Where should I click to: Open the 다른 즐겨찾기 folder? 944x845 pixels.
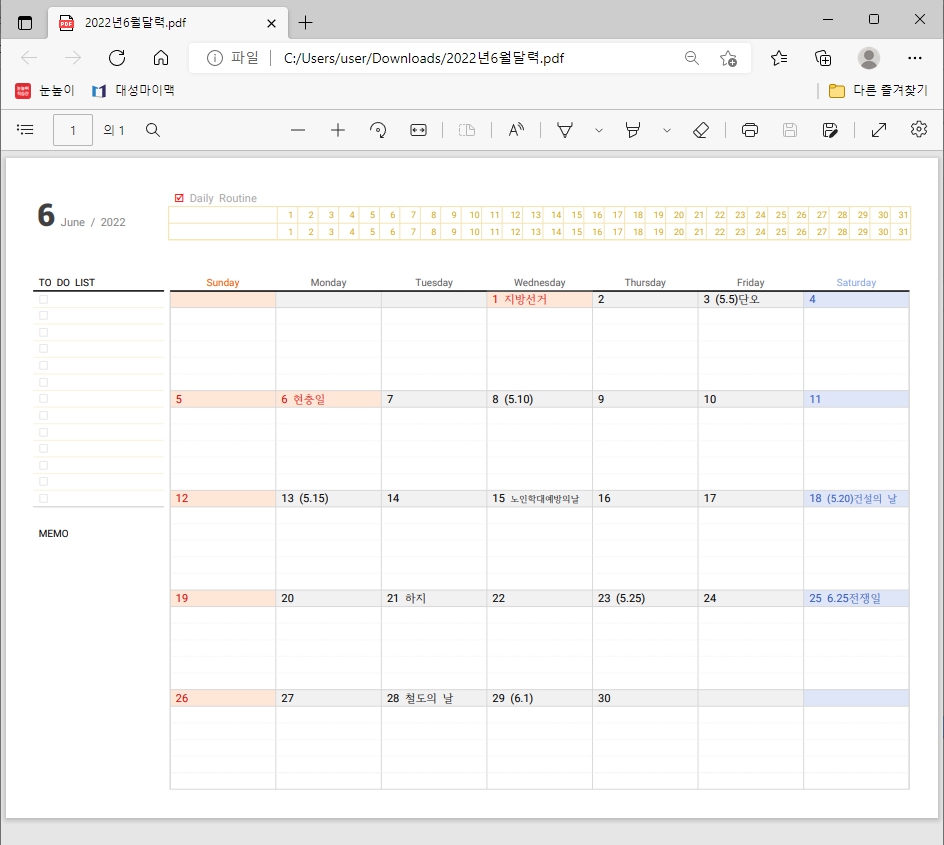(878, 90)
